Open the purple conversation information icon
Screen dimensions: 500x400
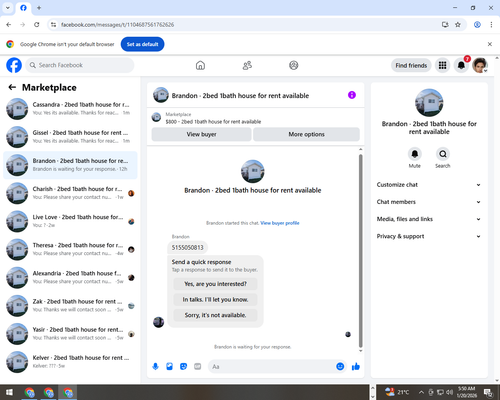(x=352, y=95)
